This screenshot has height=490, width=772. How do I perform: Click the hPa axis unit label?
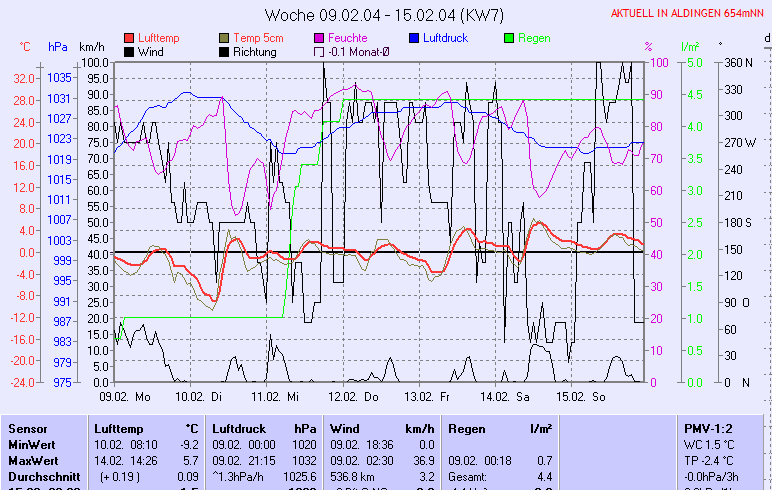coord(58,47)
